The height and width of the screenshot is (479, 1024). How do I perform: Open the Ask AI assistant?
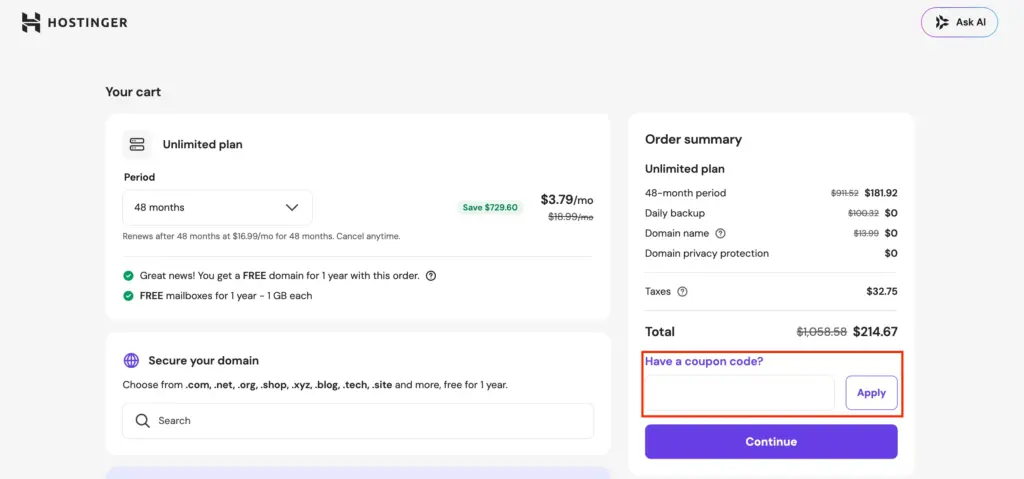[959, 22]
